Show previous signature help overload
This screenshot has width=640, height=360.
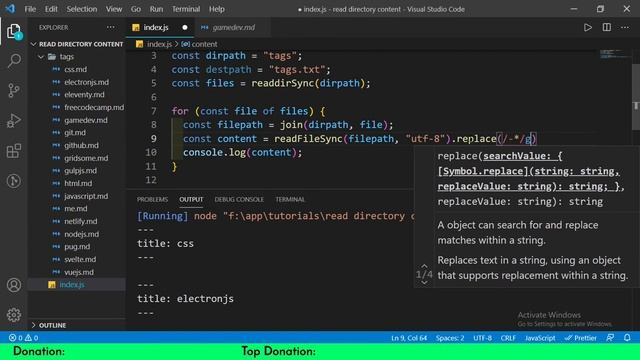click(424, 266)
